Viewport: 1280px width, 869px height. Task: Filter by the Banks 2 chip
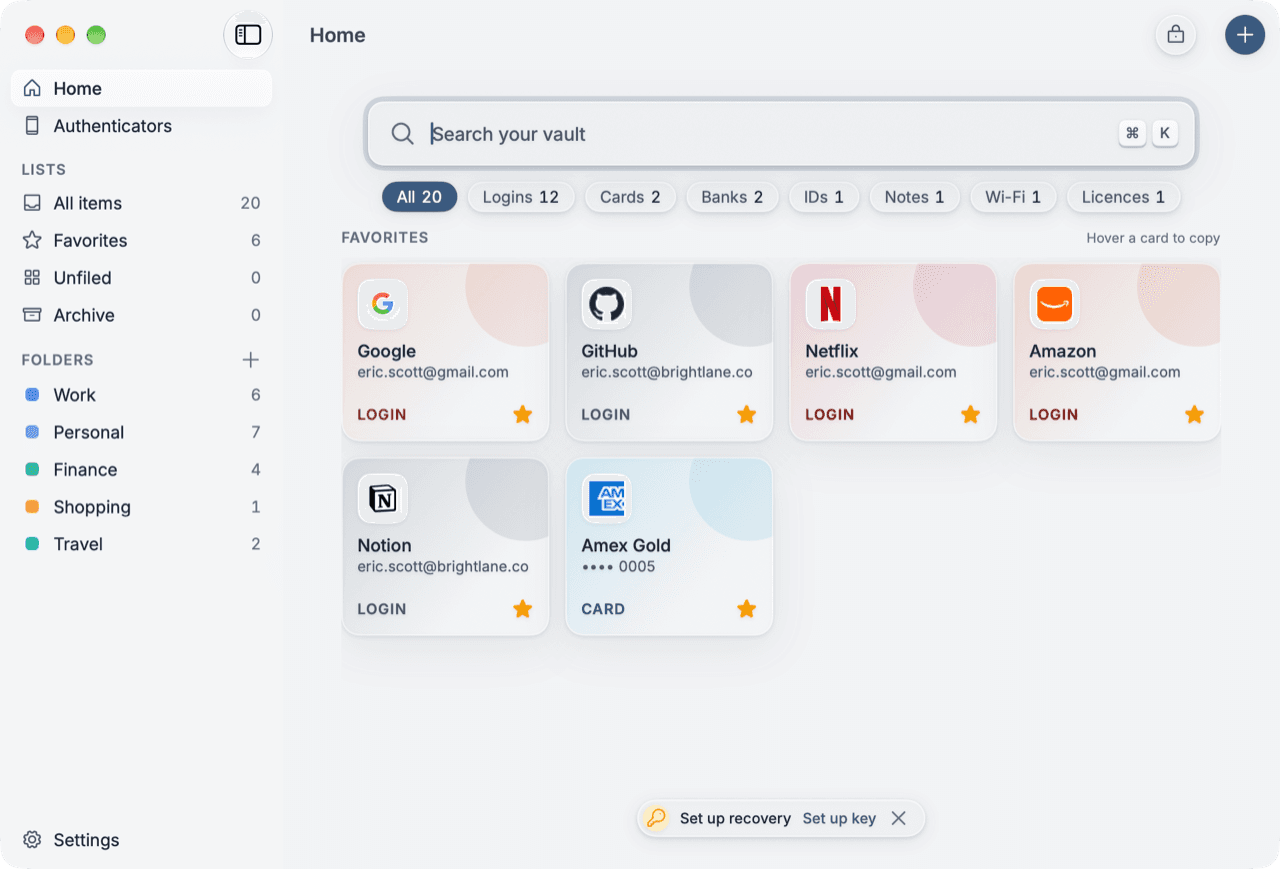point(732,197)
